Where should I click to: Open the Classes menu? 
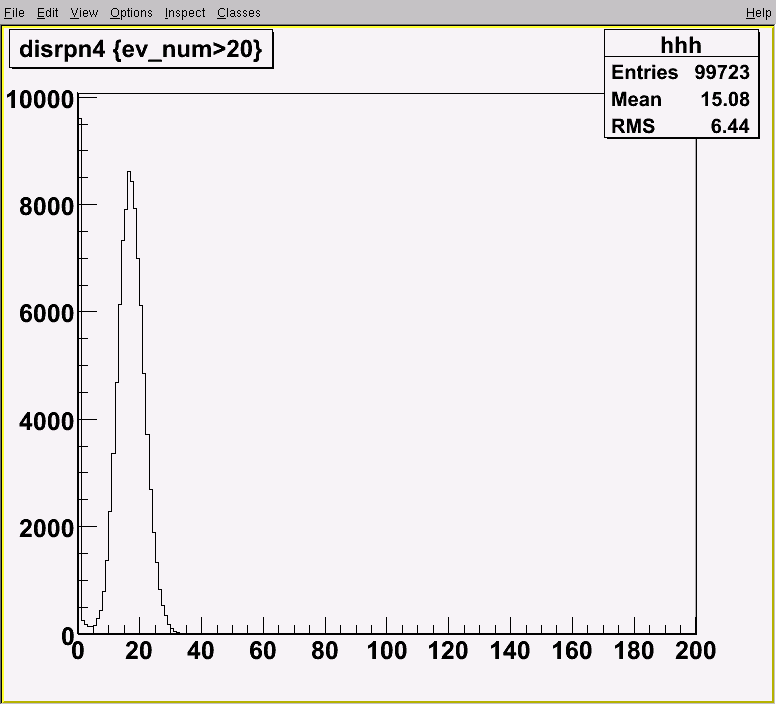[239, 13]
